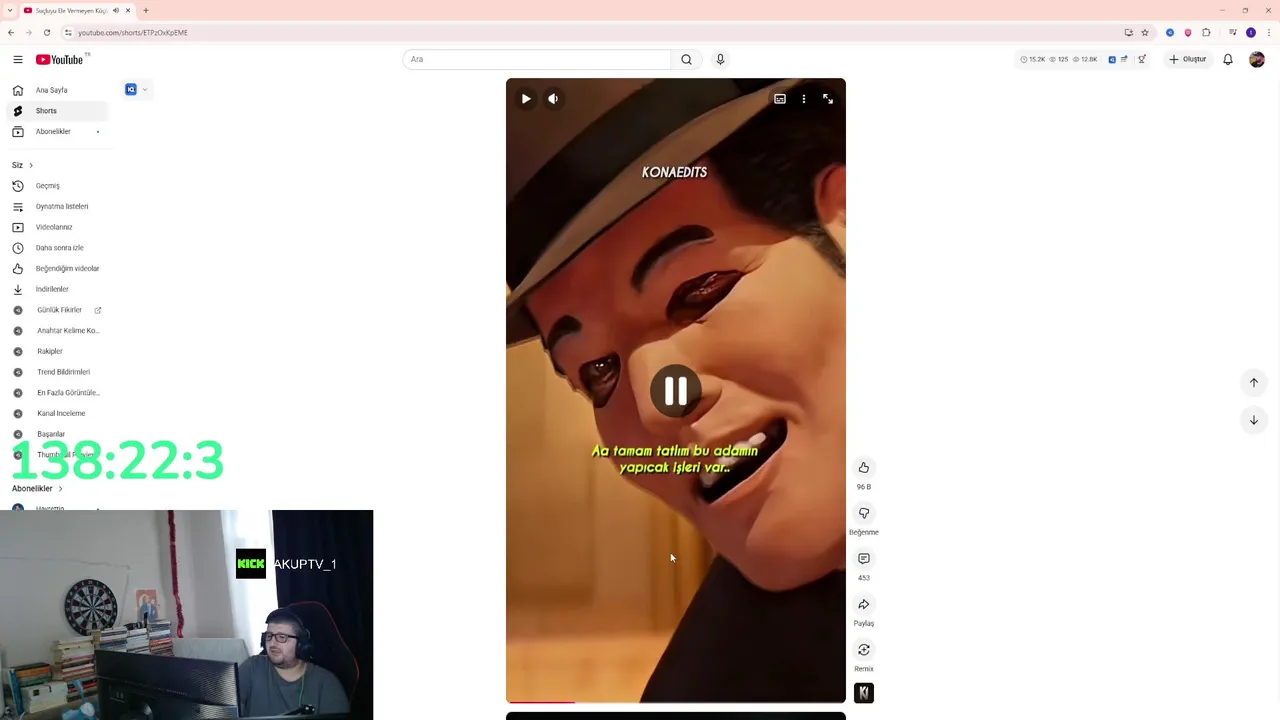
Task: Go to the YouTube logo home link
Action: point(60,59)
